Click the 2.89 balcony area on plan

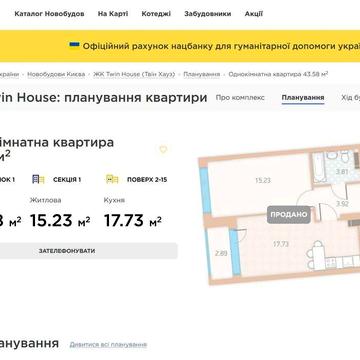click(x=221, y=253)
